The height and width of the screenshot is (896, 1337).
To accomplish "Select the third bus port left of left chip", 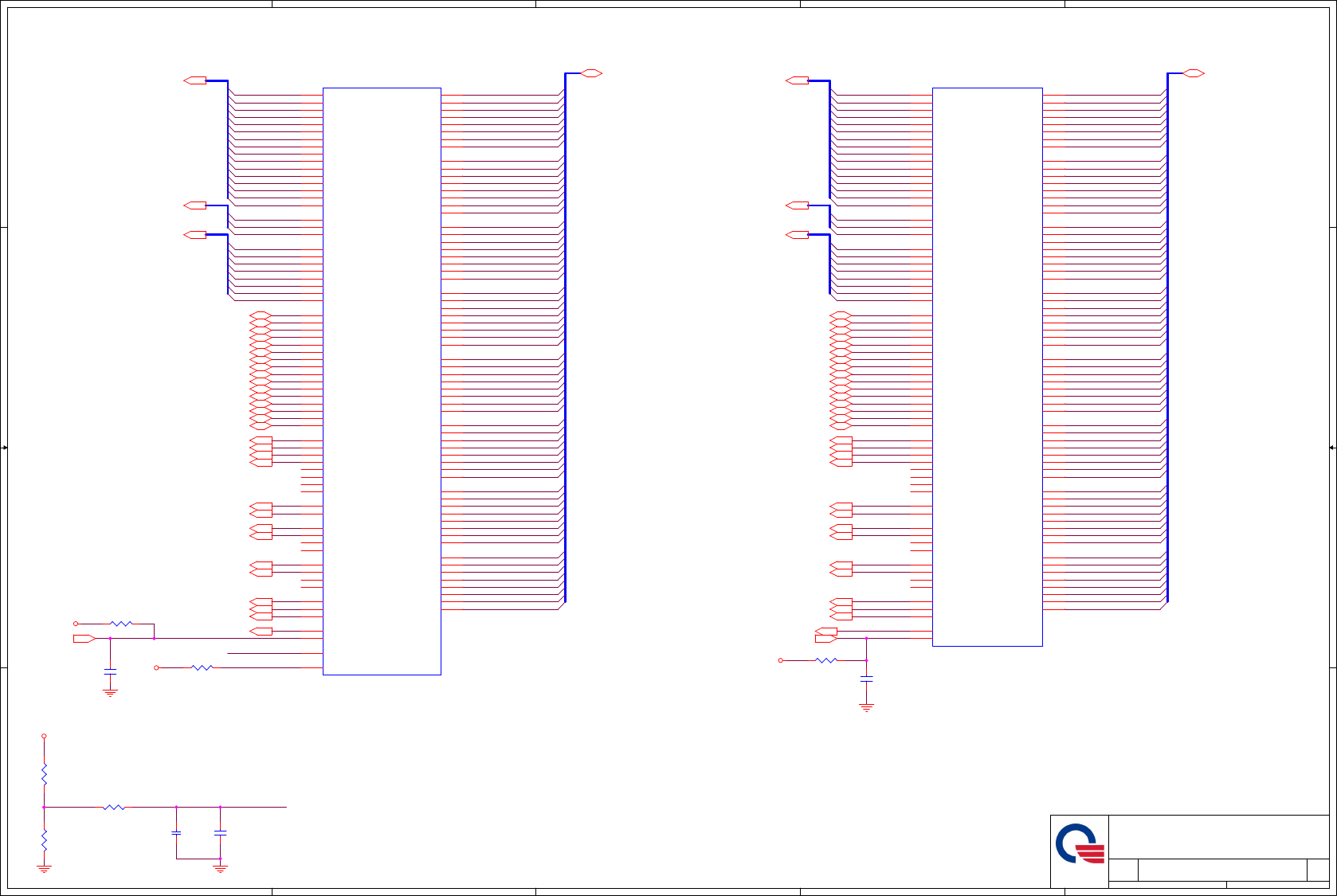I will [195, 235].
